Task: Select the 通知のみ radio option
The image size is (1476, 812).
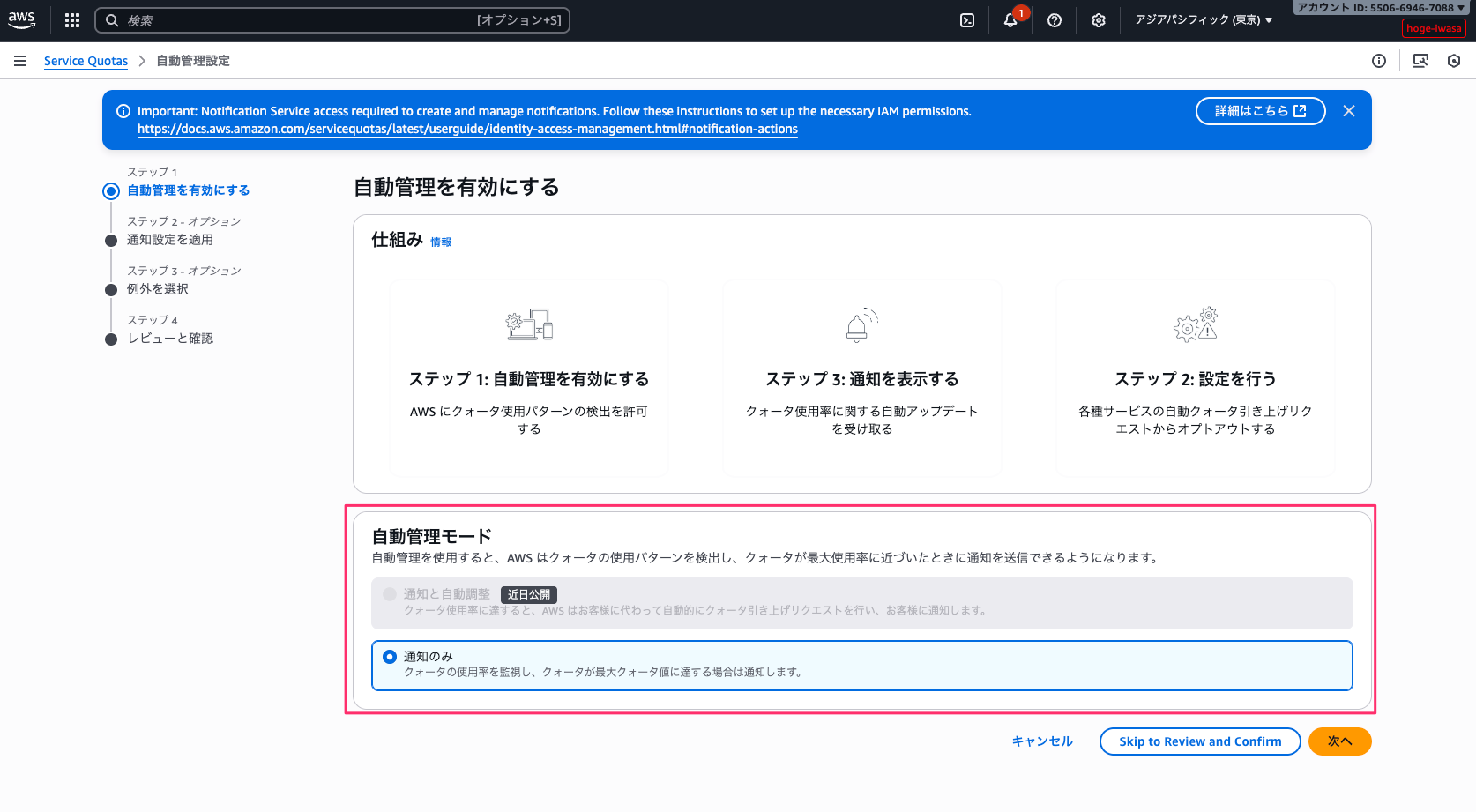Action: [x=390, y=657]
